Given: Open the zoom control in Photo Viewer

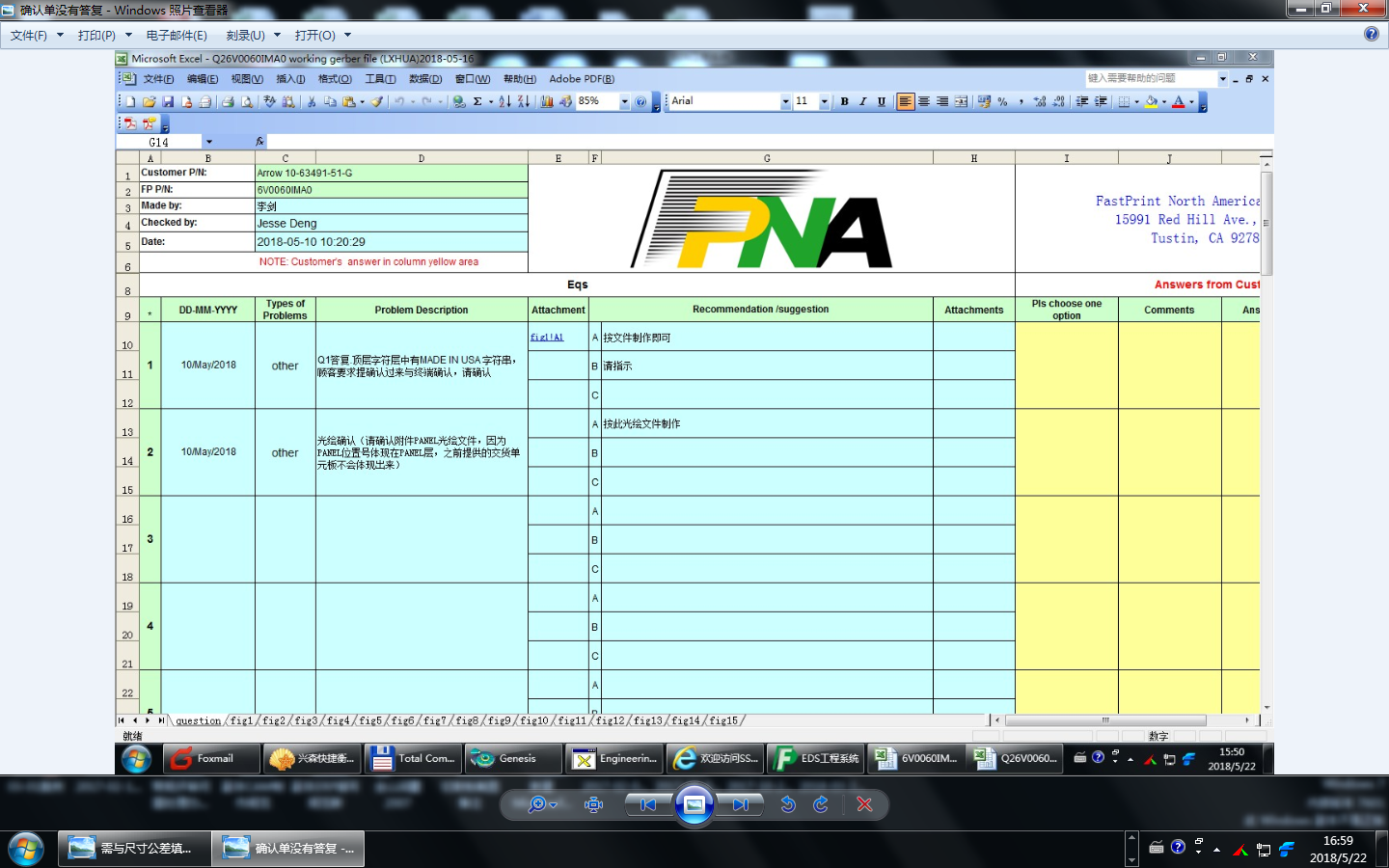Looking at the screenshot, I should pos(542,804).
